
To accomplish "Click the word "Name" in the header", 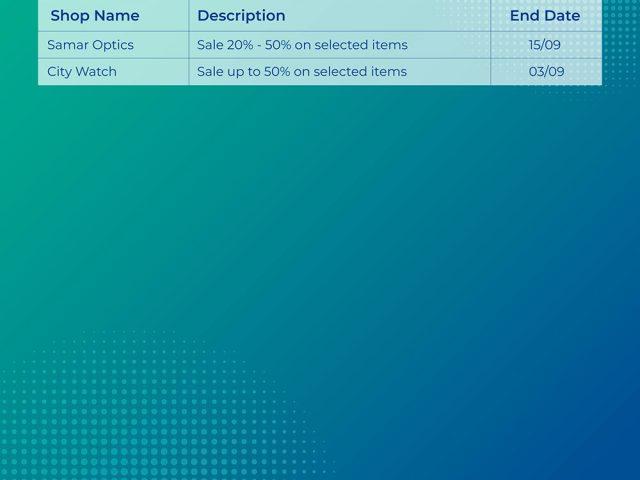I will click(x=117, y=16).
